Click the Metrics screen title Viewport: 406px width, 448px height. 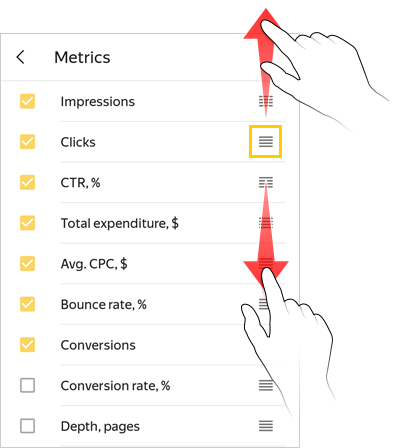pos(82,57)
